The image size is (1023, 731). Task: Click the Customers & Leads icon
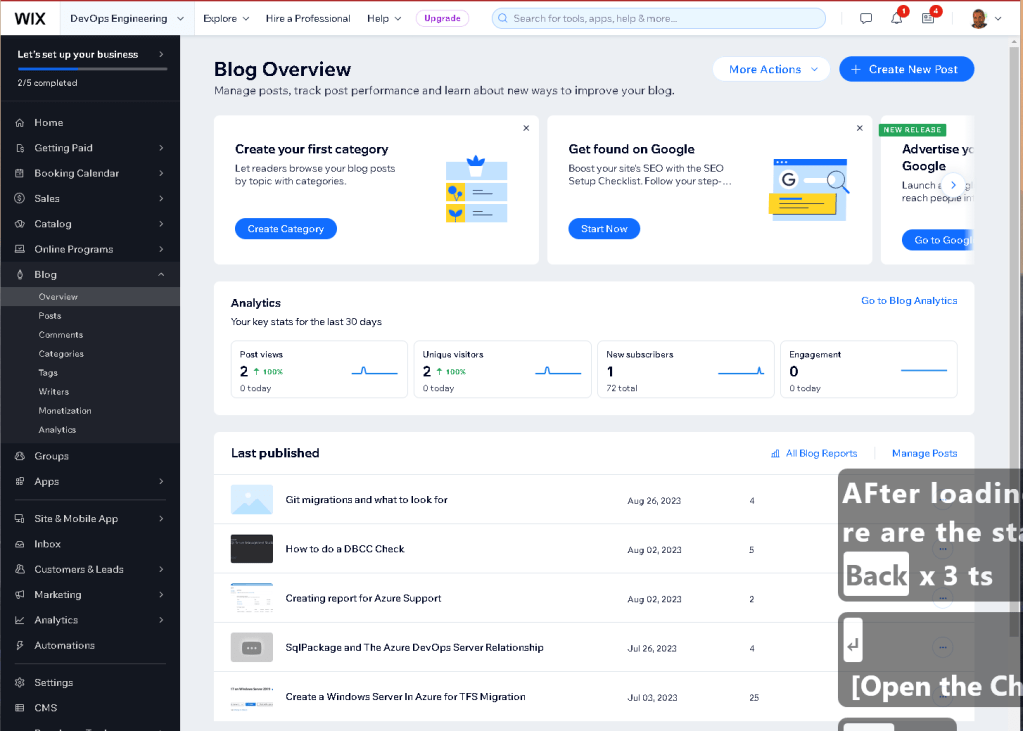pyautogui.click(x=20, y=569)
